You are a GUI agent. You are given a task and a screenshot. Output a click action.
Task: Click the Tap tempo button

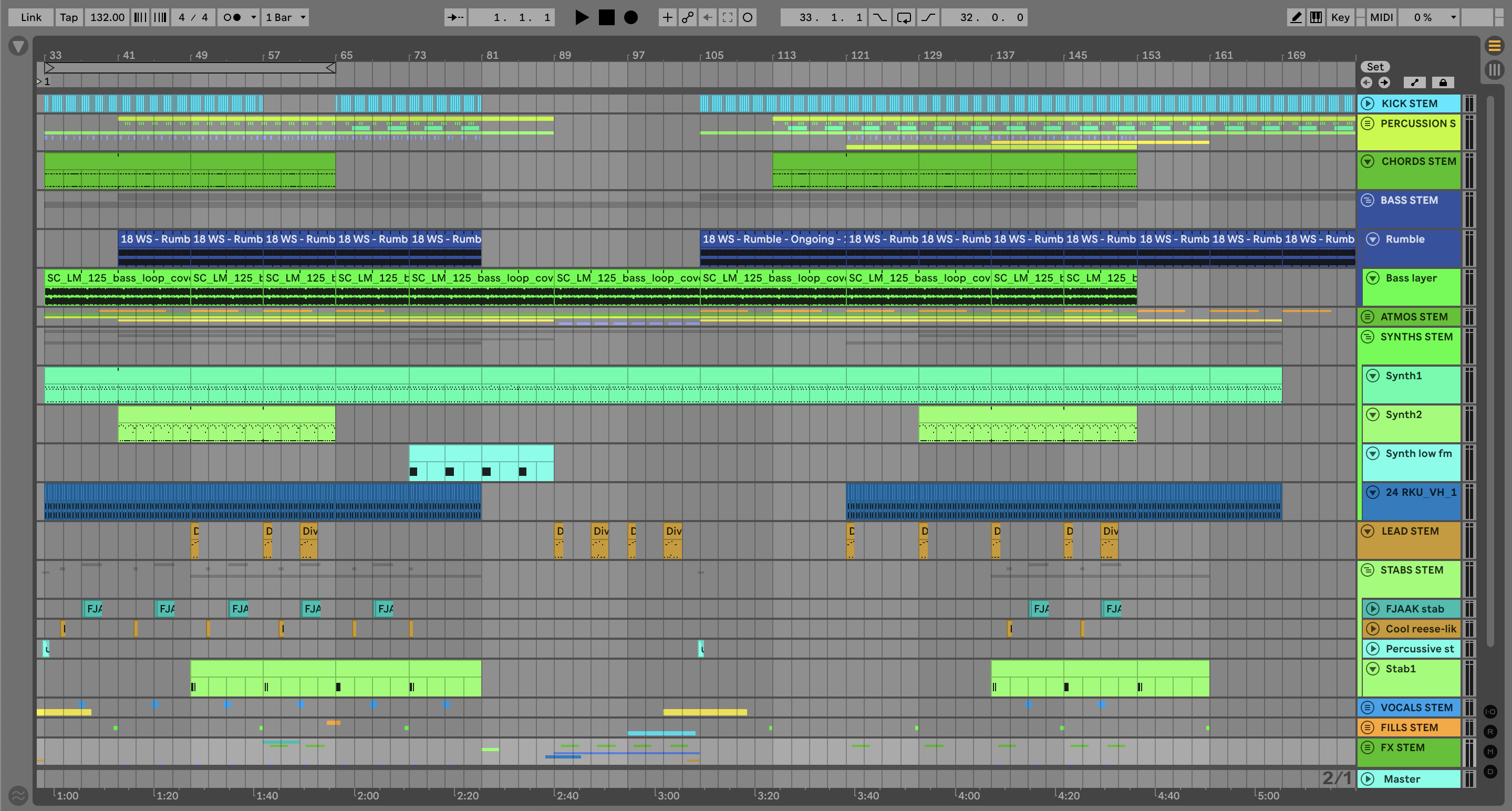click(69, 17)
